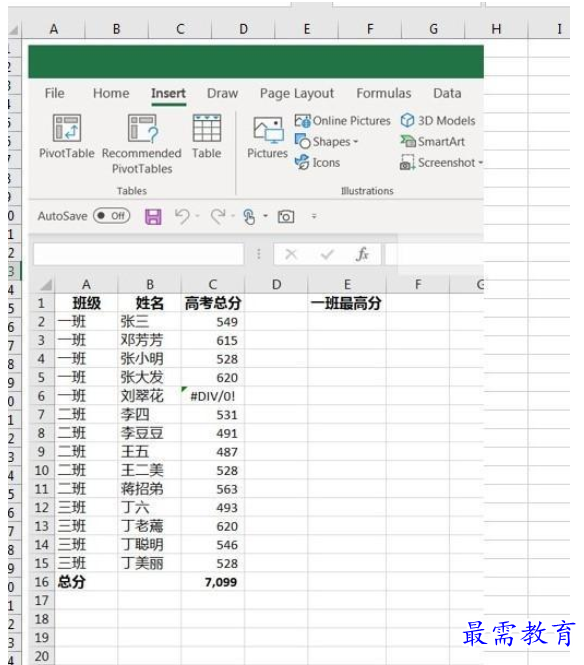
Task: Select the name cell 丁老蔫
Action: pyautogui.click(x=150, y=526)
